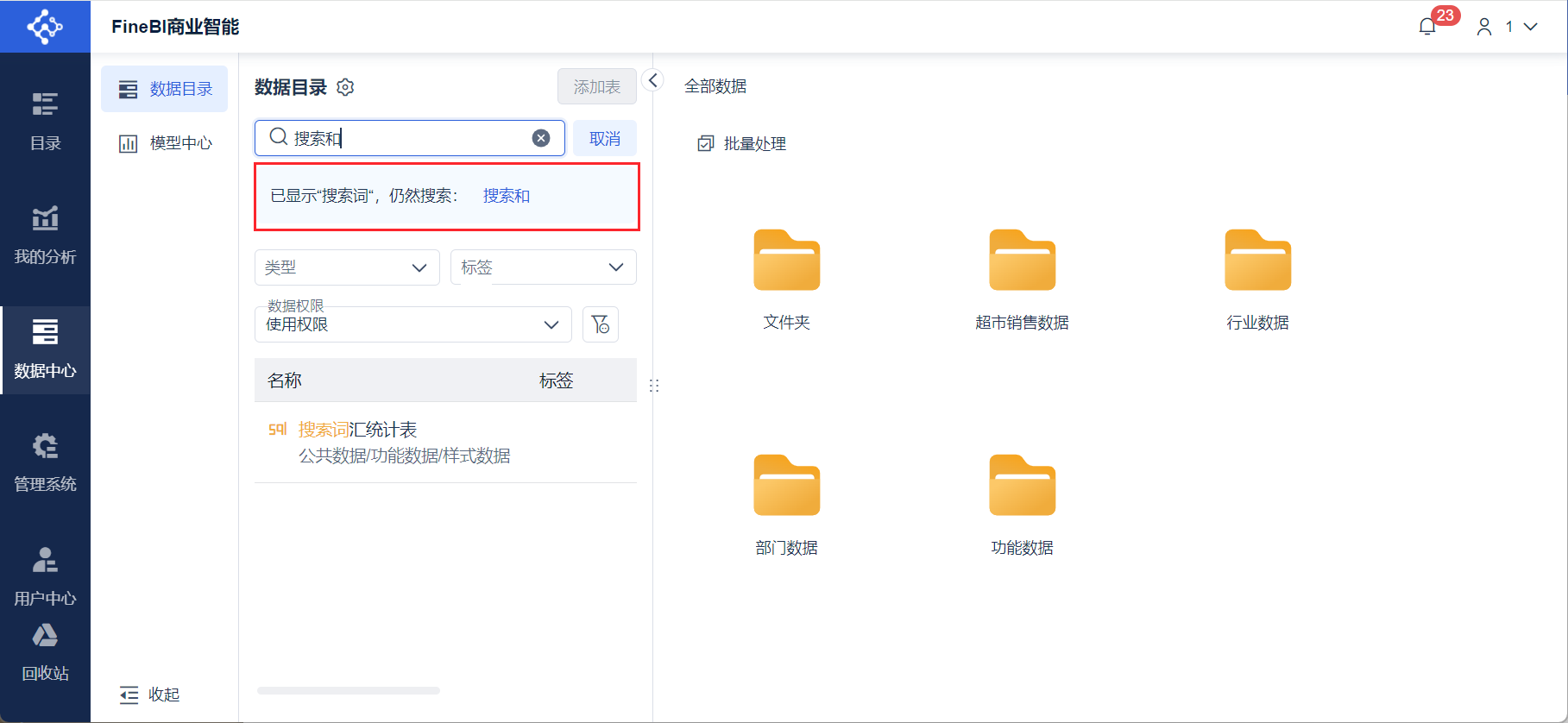Click the 添加表 button
The image size is (1568, 723).
pos(597,87)
